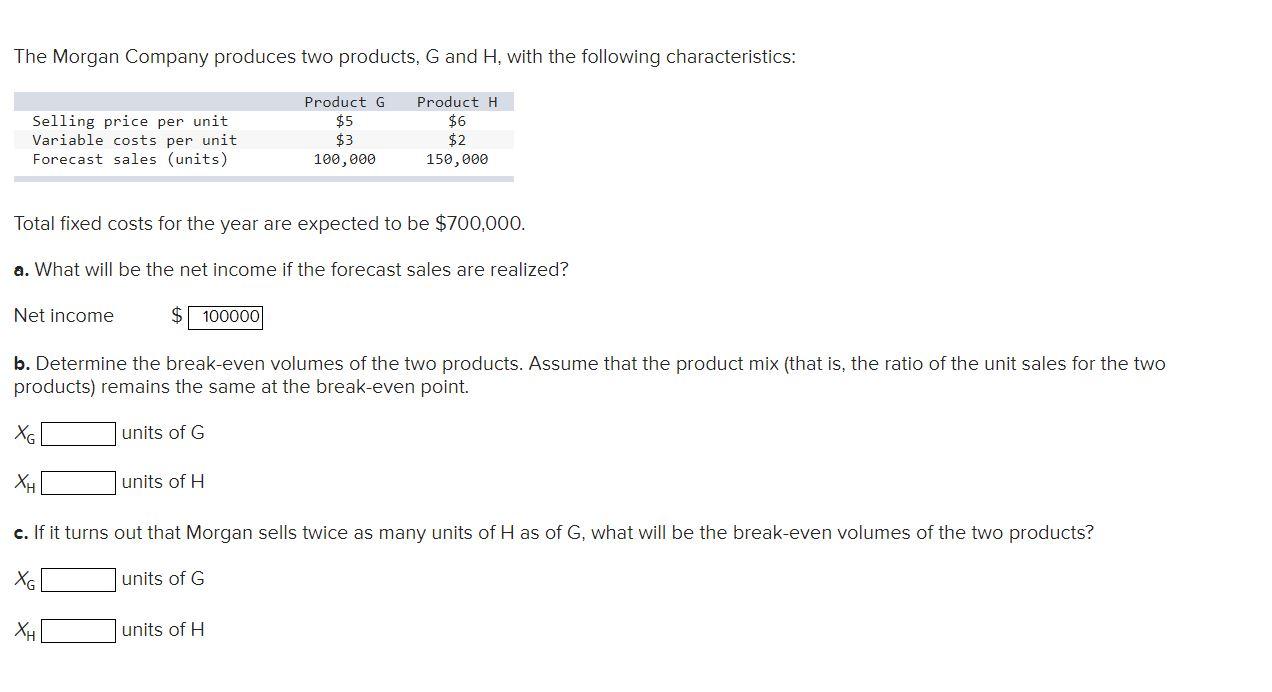Click the Forecast sales (units) row label
Viewport: 1272px width, 692px height.
pos(130,158)
